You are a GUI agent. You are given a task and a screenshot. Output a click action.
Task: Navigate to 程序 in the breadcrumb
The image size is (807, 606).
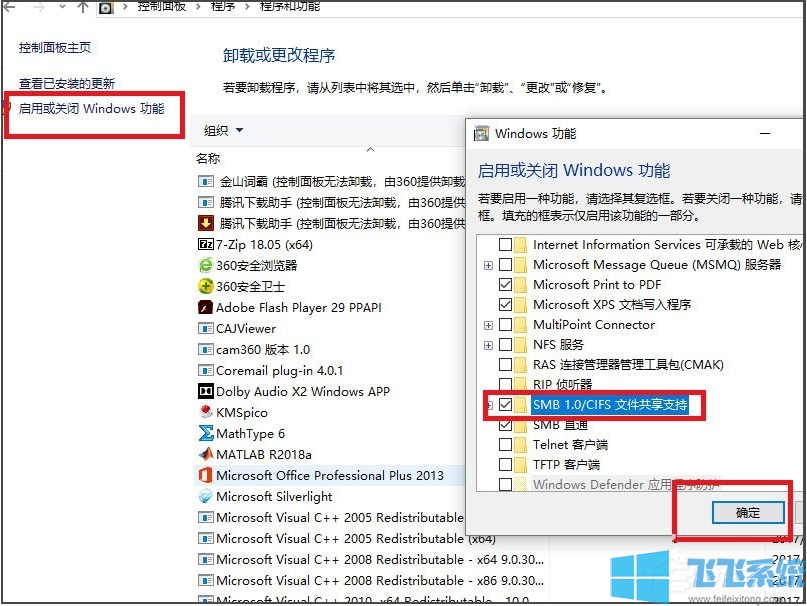(x=226, y=8)
